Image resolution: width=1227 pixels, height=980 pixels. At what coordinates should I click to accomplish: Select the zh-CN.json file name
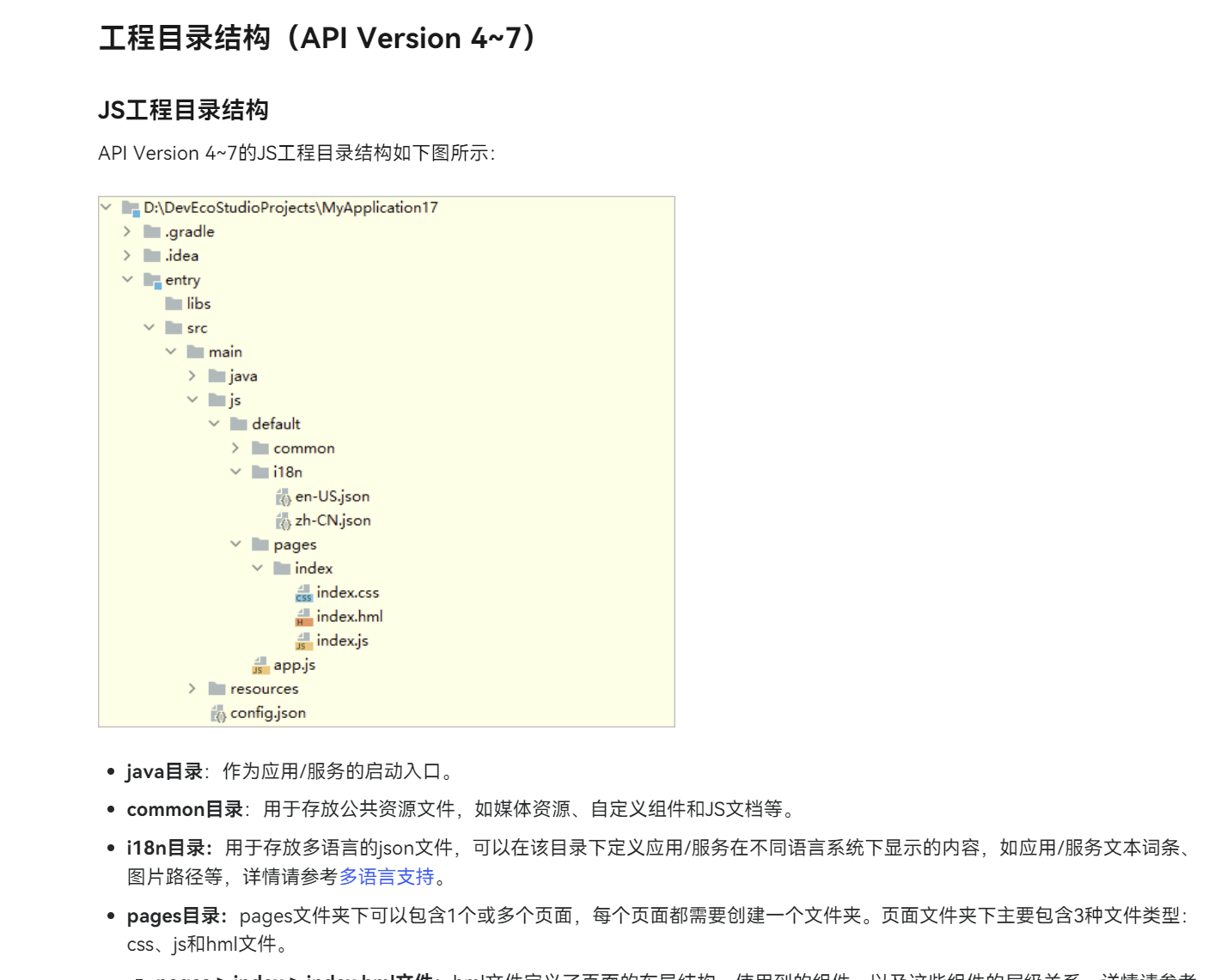coord(333,520)
